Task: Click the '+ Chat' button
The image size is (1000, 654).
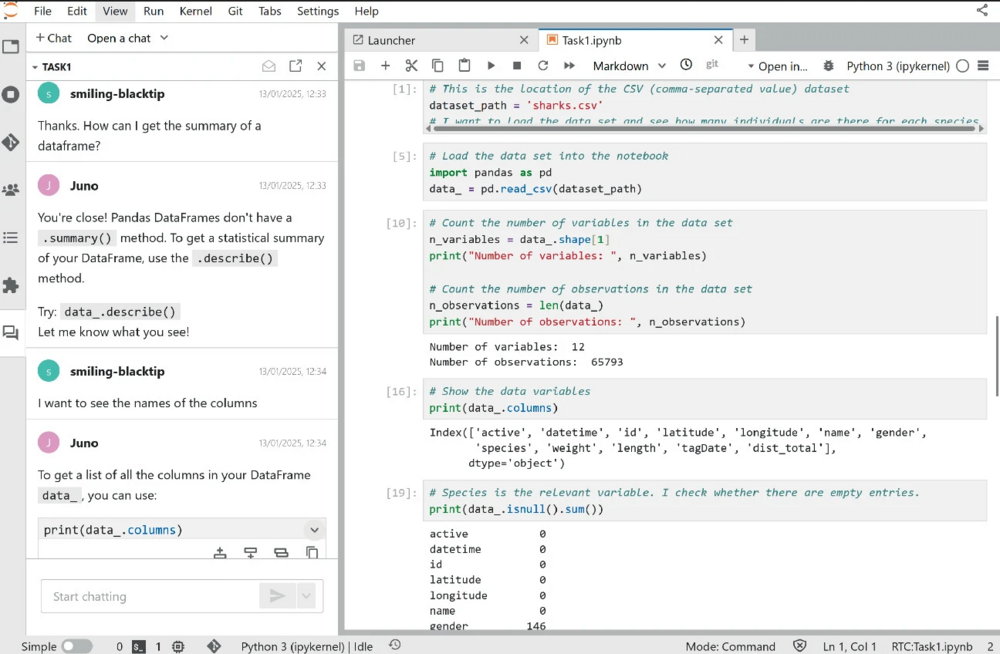Action: 54,38
